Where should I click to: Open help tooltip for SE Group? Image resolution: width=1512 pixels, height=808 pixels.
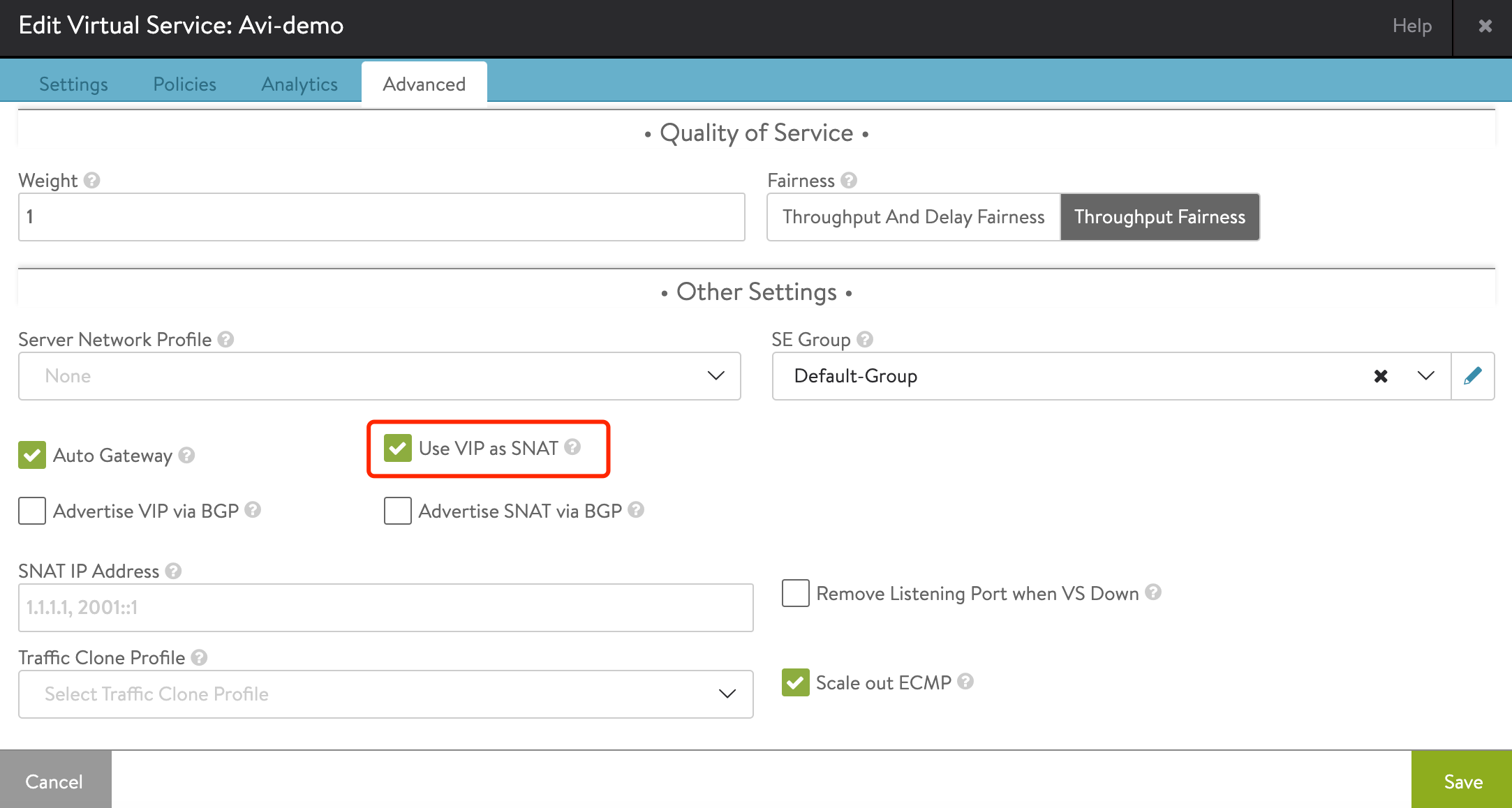865,340
